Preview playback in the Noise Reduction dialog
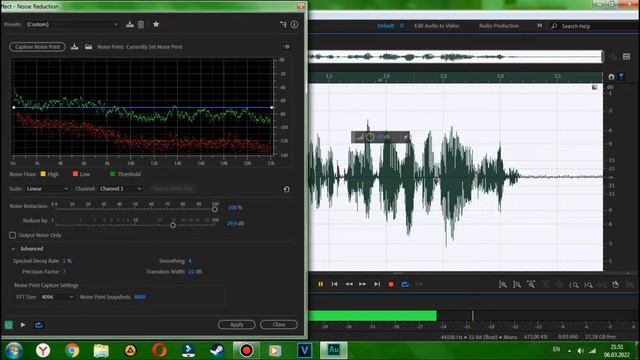The height and width of the screenshot is (360, 640). [23, 325]
